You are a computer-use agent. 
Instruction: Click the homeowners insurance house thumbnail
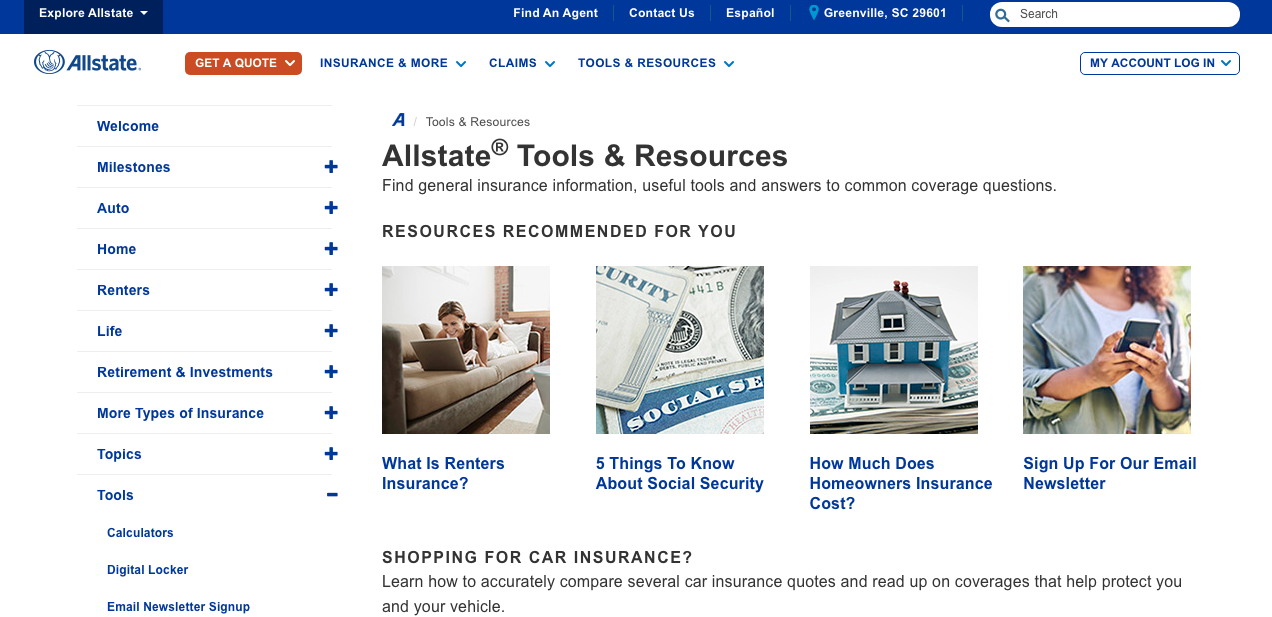[893, 349]
